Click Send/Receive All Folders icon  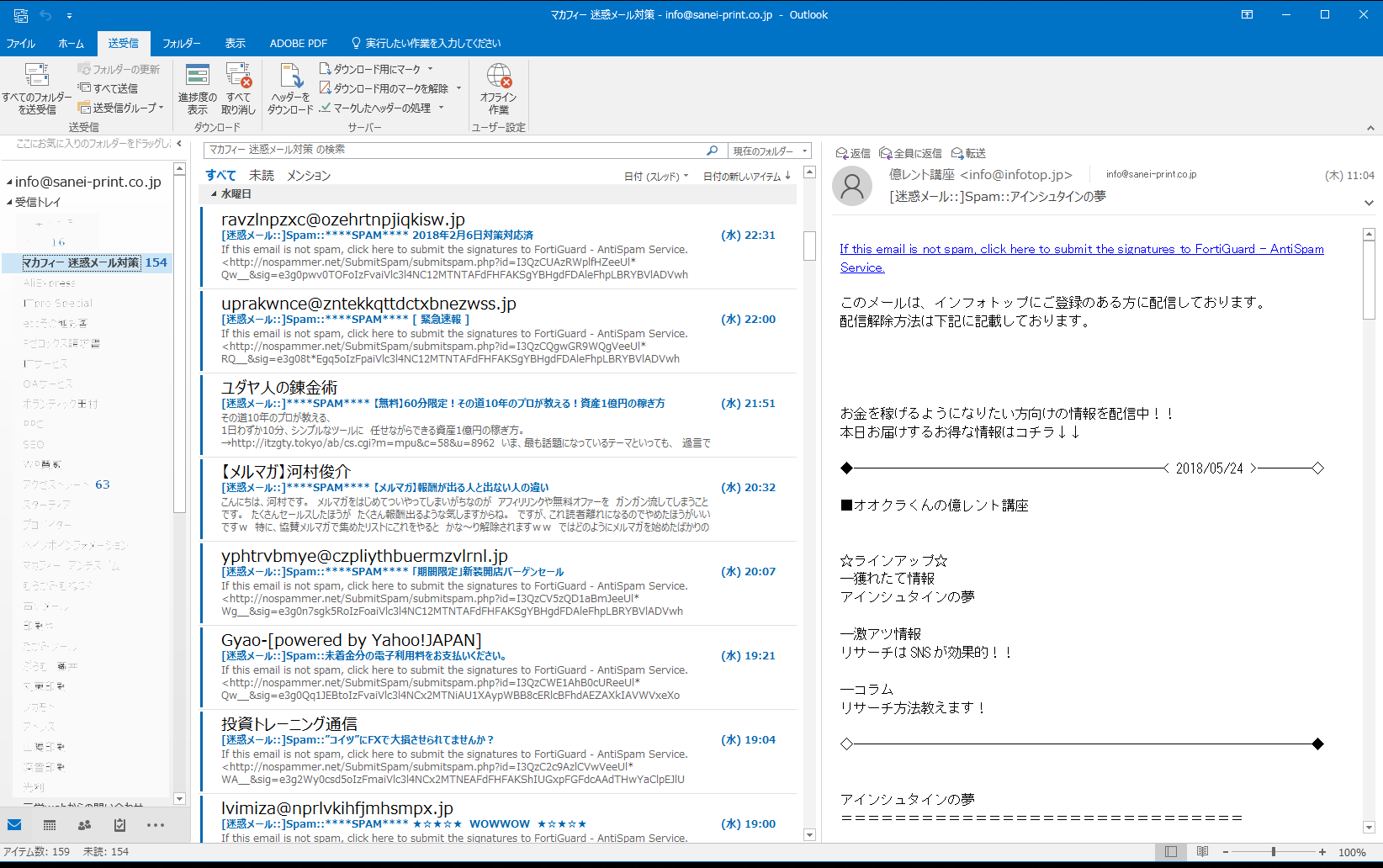tap(37, 87)
